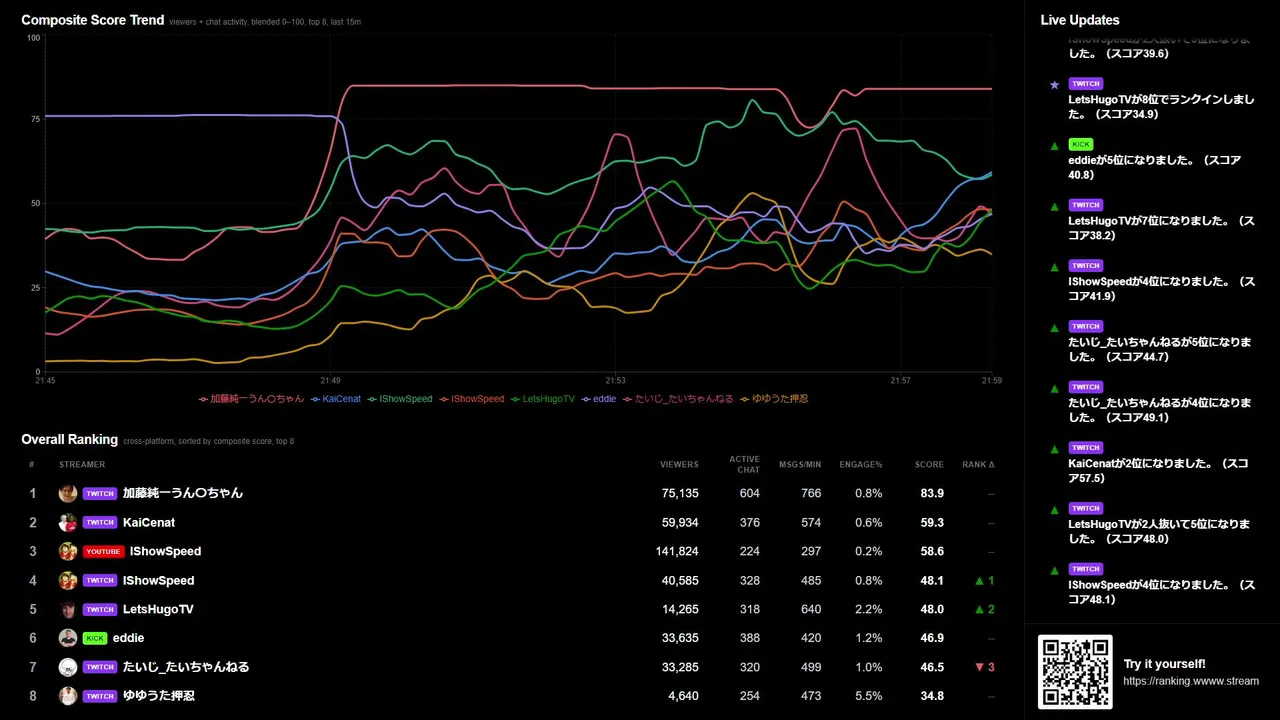Click the avatar of ゆゆうた押忍 in ranking
1280x720 pixels.
[68, 696]
